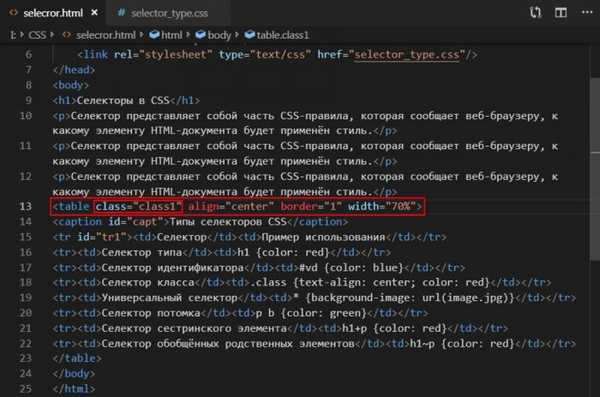Select table.class1 in the breadcrumb
Image resolution: width=600 pixels, height=397 pixels.
282,35
